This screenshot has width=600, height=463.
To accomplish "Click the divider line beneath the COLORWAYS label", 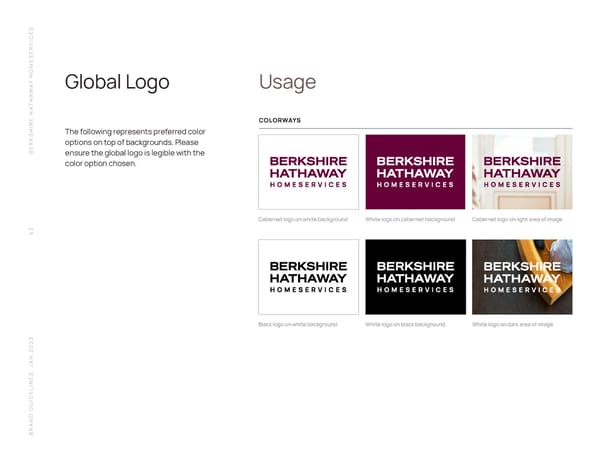I will (x=415, y=128).
